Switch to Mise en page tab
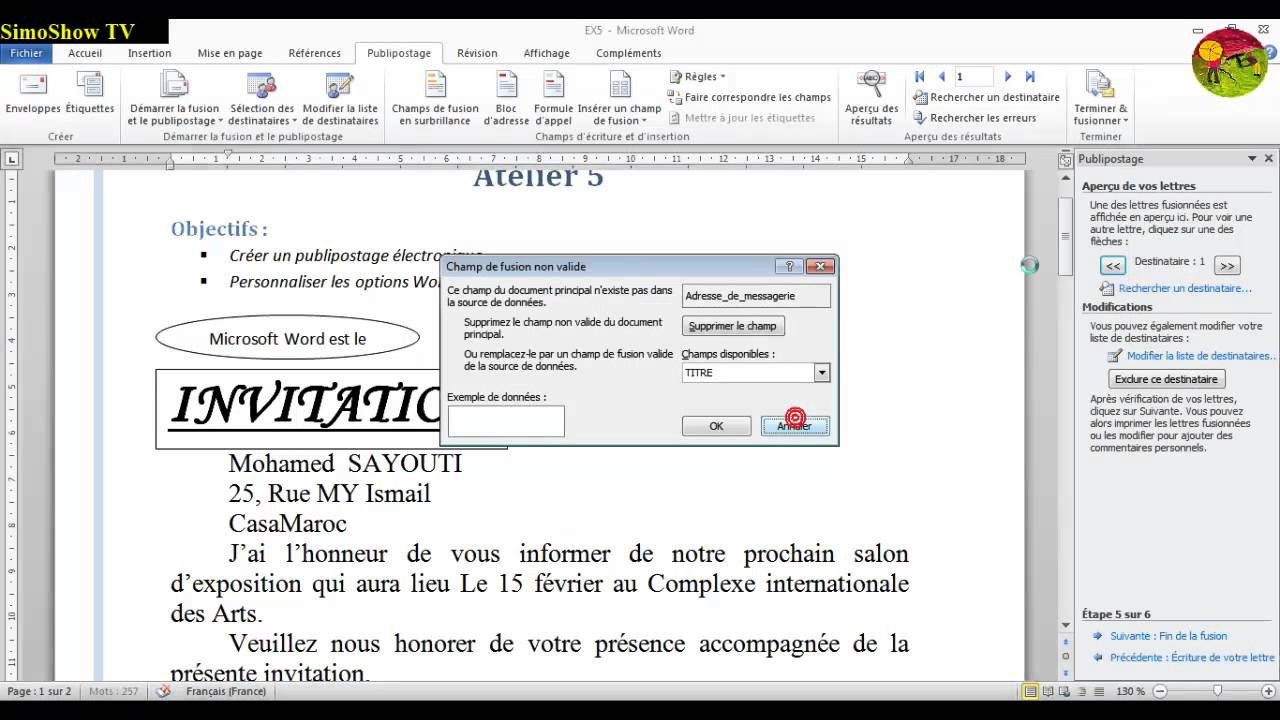Image resolution: width=1280 pixels, height=720 pixels. click(230, 53)
